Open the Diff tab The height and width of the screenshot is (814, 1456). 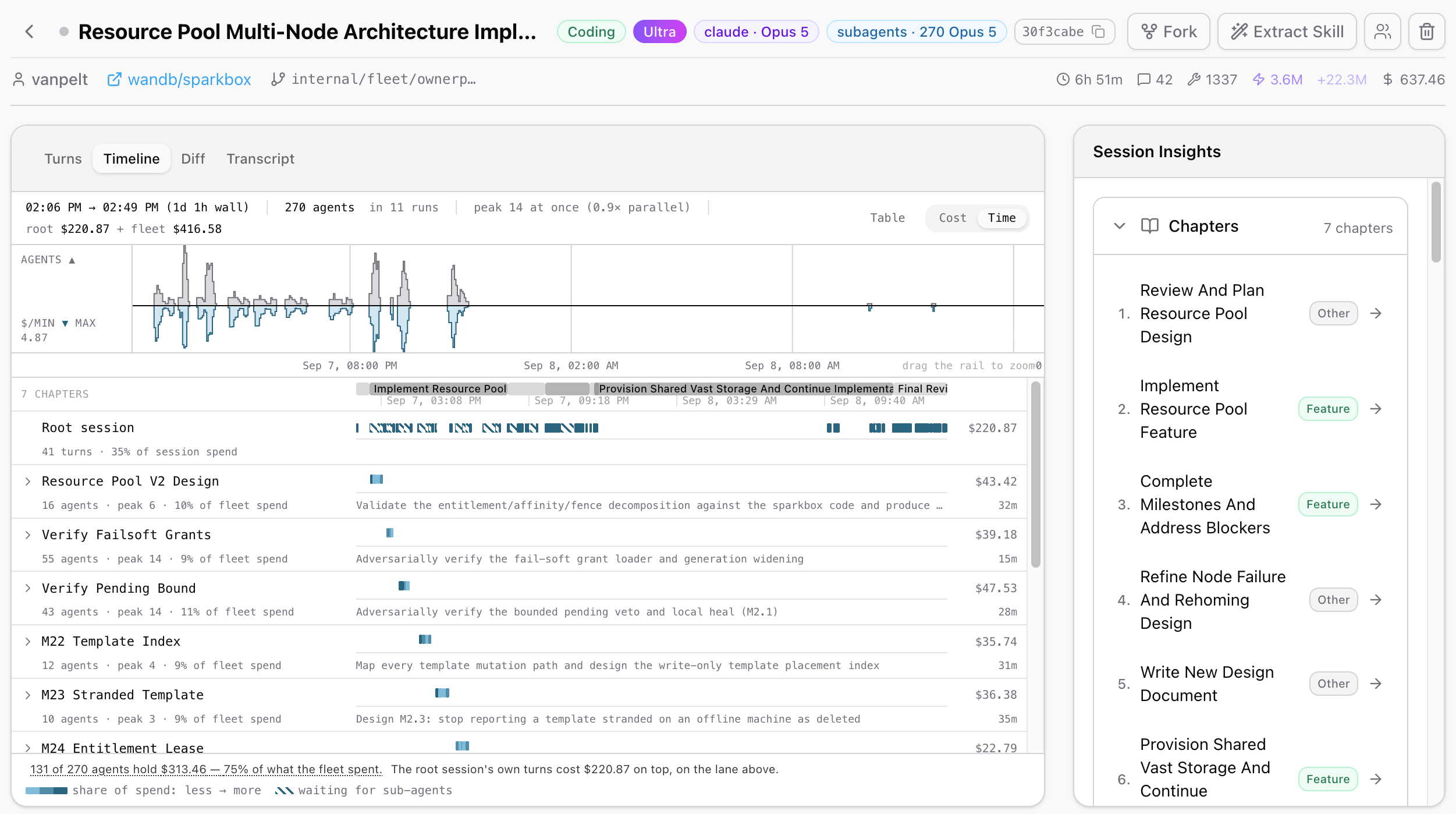click(x=193, y=158)
